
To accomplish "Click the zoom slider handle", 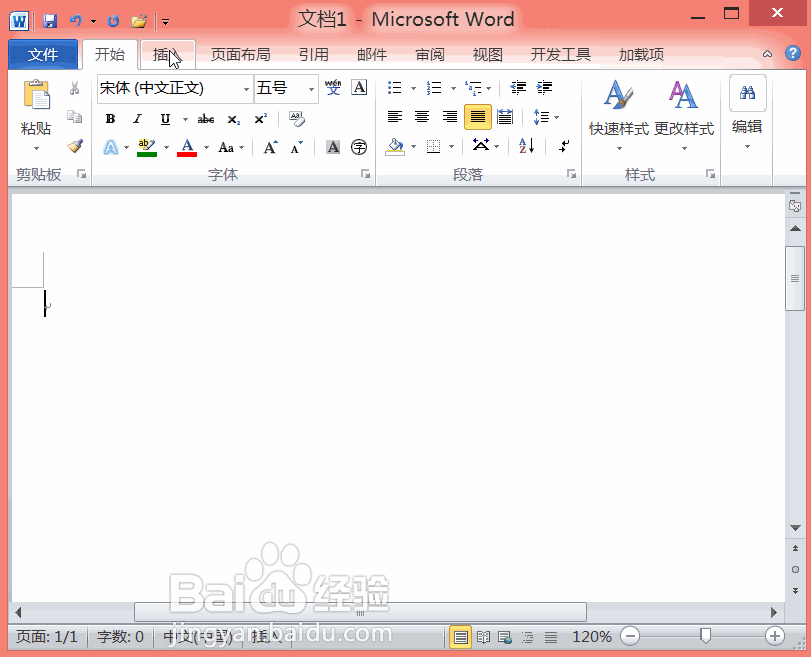I will coord(705,636).
